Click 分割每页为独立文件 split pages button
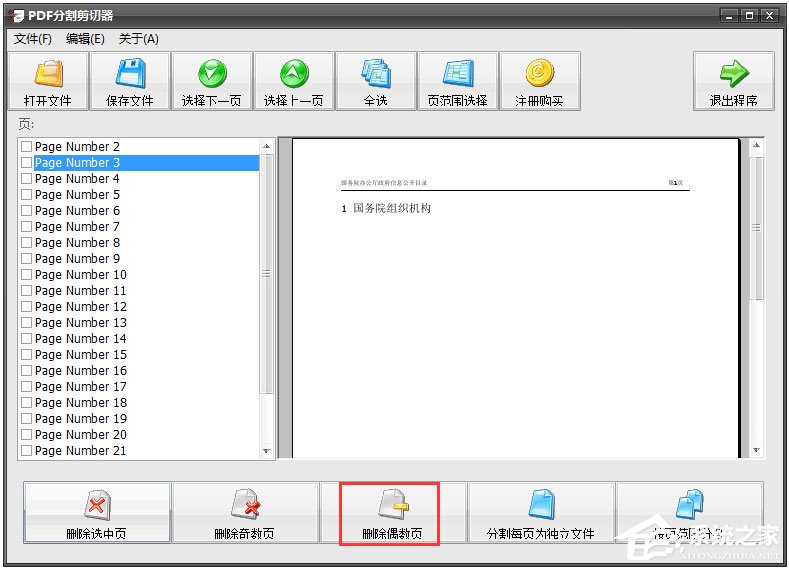The width and height of the screenshot is (789, 569). pyautogui.click(x=541, y=513)
